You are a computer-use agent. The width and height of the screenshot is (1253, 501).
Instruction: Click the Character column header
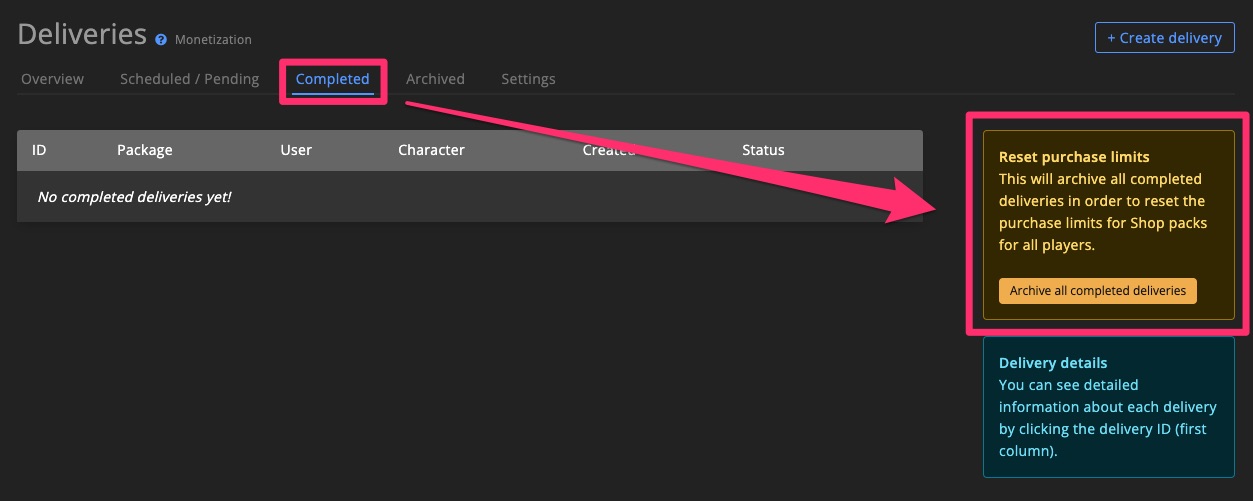(431, 150)
